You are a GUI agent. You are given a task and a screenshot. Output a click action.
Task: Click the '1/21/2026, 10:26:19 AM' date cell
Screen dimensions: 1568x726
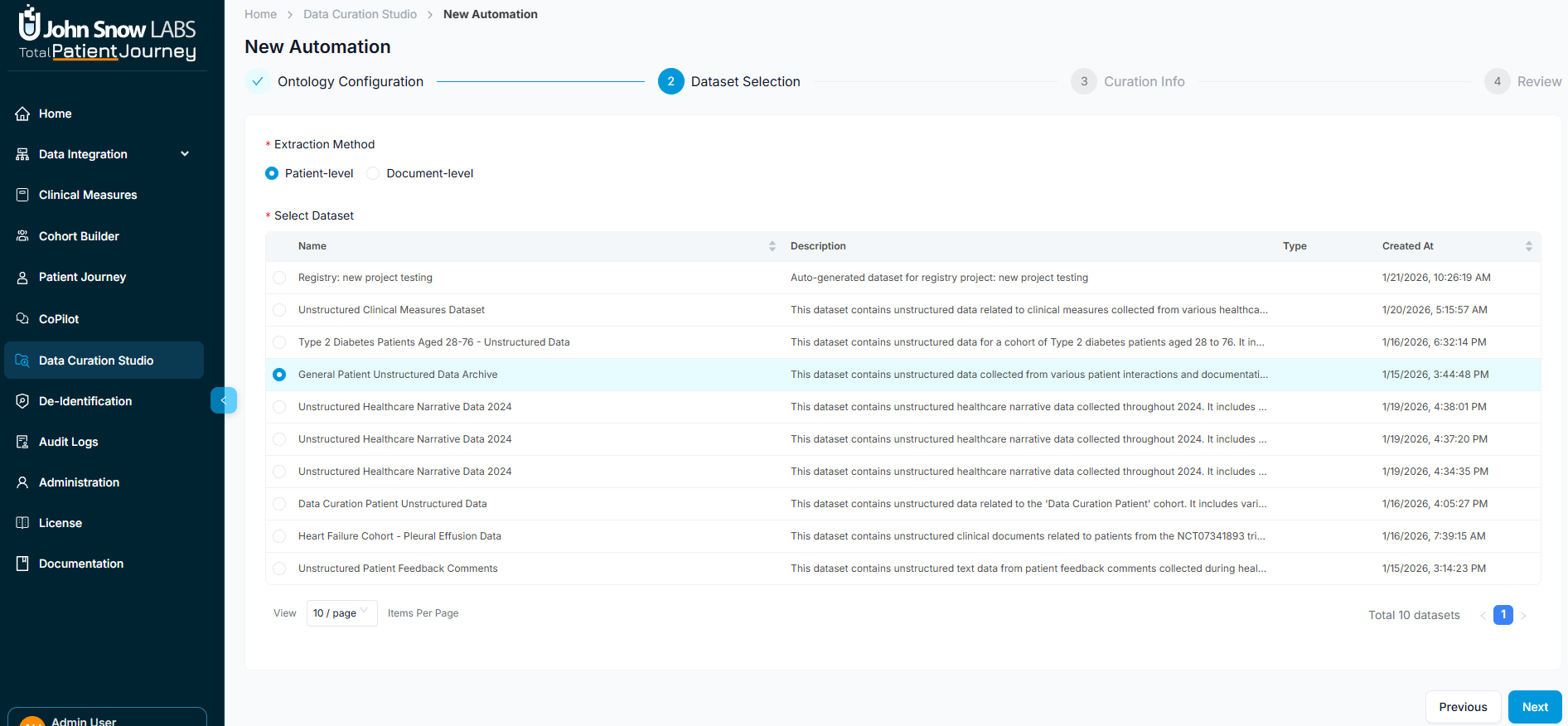(x=1436, y=278)
